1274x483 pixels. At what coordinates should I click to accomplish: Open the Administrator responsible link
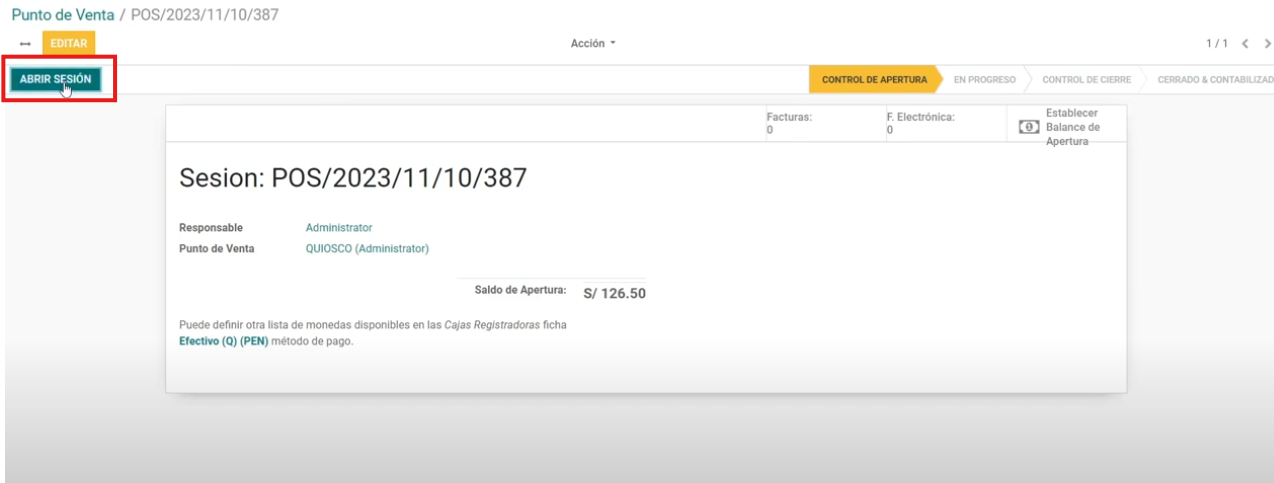tap(339, 228)
